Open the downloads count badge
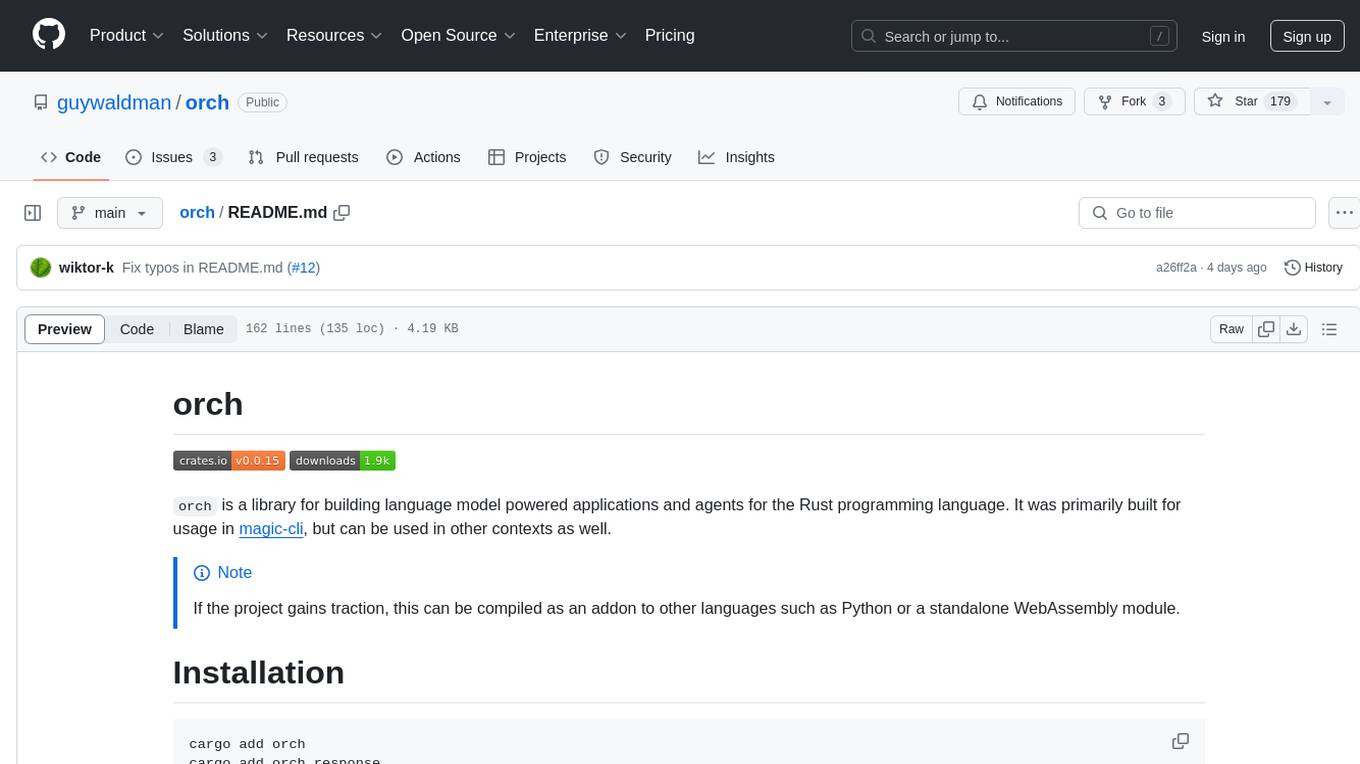This screenshot has width=1360, height=764. [343, 461]
